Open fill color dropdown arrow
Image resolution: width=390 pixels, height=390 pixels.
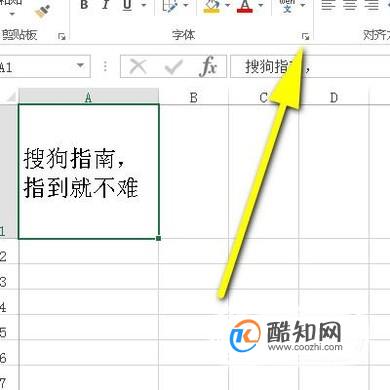[x=227, y=5]
